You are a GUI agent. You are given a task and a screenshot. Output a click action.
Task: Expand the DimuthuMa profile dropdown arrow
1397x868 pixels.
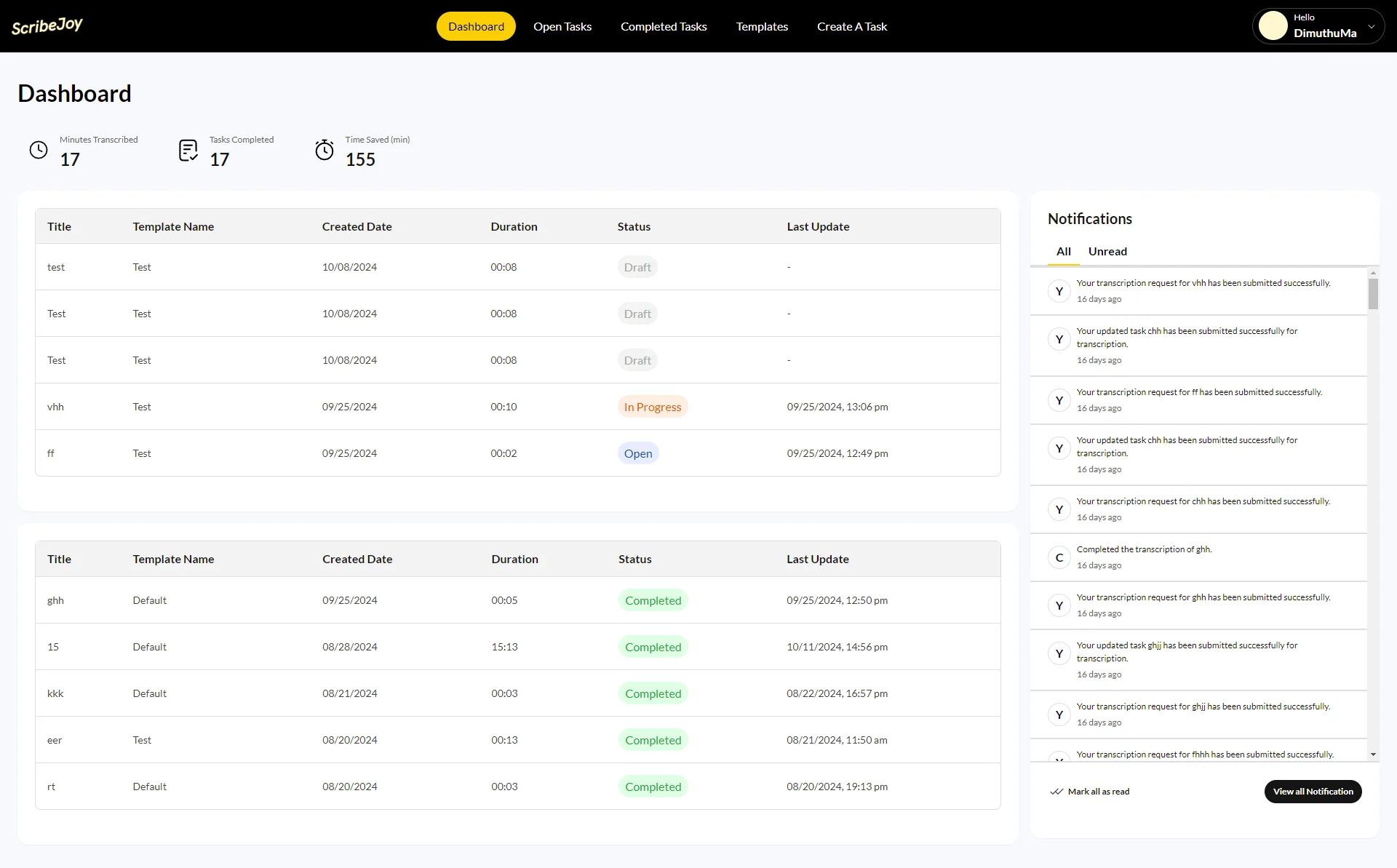pyautogui.click(x=1372, y=26)
